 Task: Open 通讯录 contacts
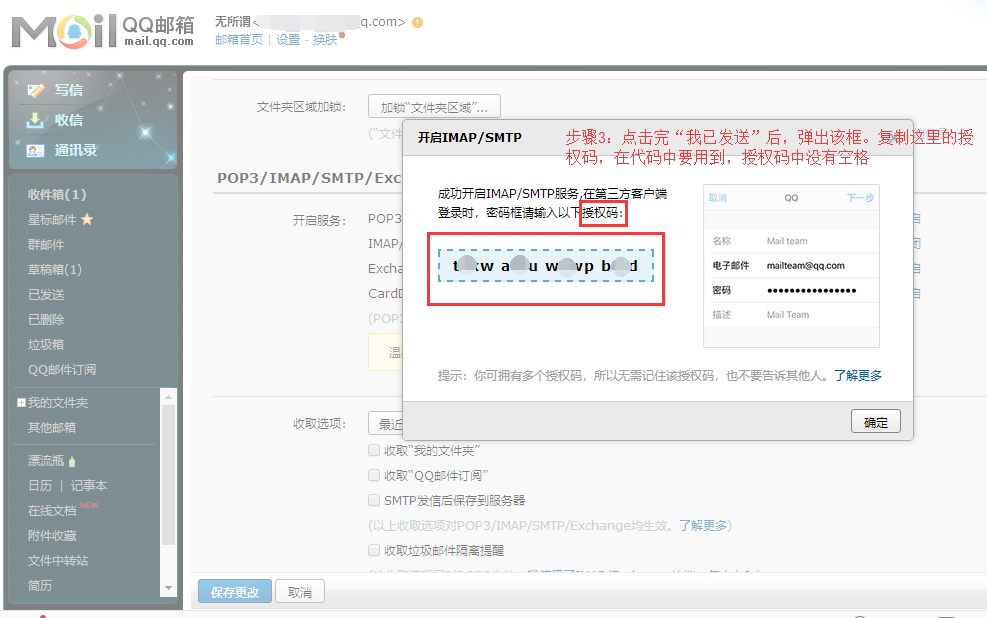(x=76, y=150)
